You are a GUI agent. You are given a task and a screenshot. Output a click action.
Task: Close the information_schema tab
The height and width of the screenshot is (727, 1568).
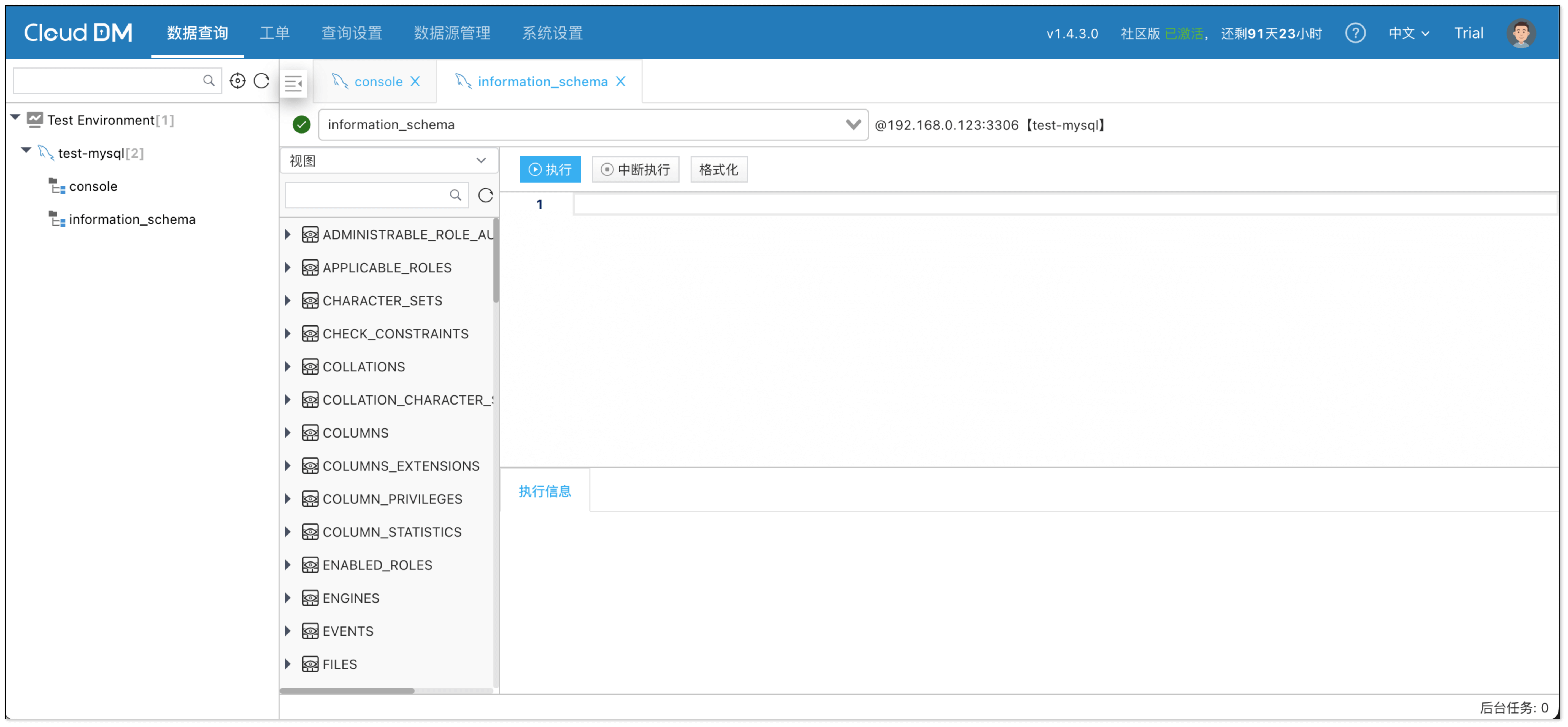(x=620, y=82)
